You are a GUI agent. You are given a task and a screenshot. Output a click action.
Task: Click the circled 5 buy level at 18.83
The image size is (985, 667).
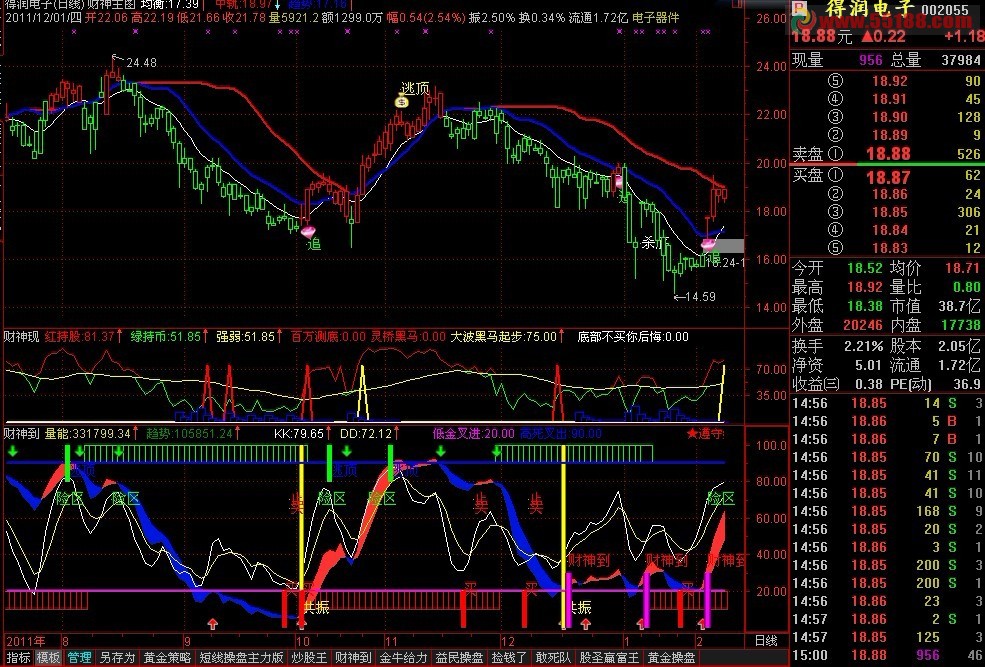(835, 248)
